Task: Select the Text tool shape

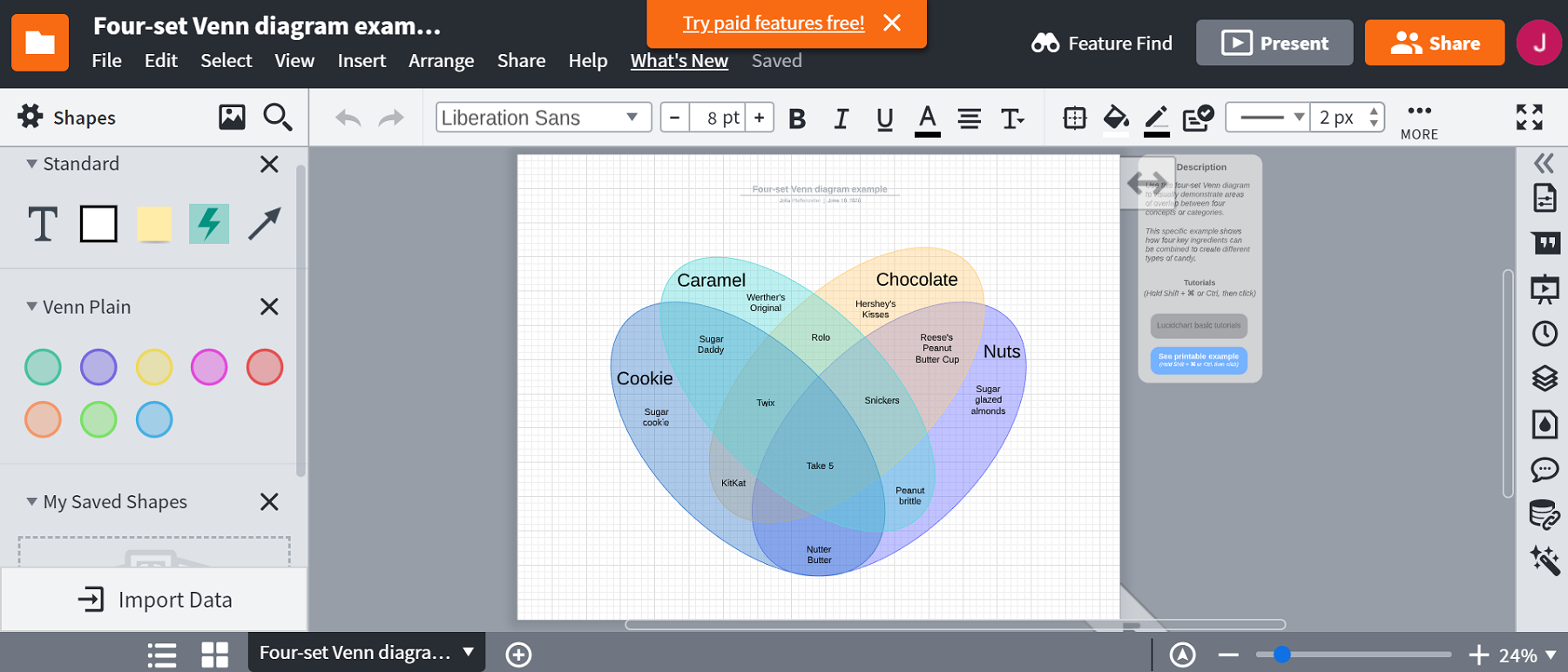Action: click(x=43, y=224)
